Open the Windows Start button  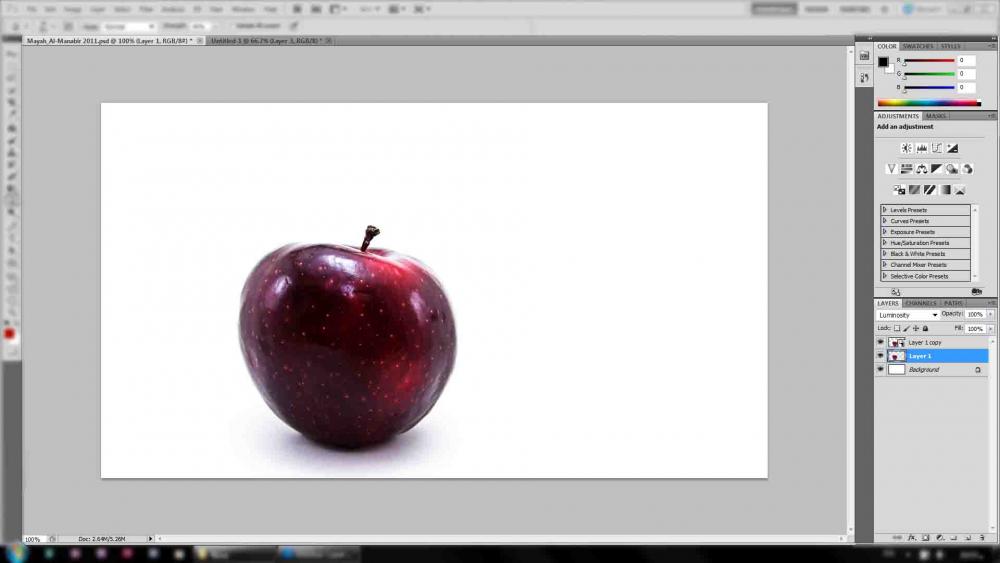coord(15,553)
